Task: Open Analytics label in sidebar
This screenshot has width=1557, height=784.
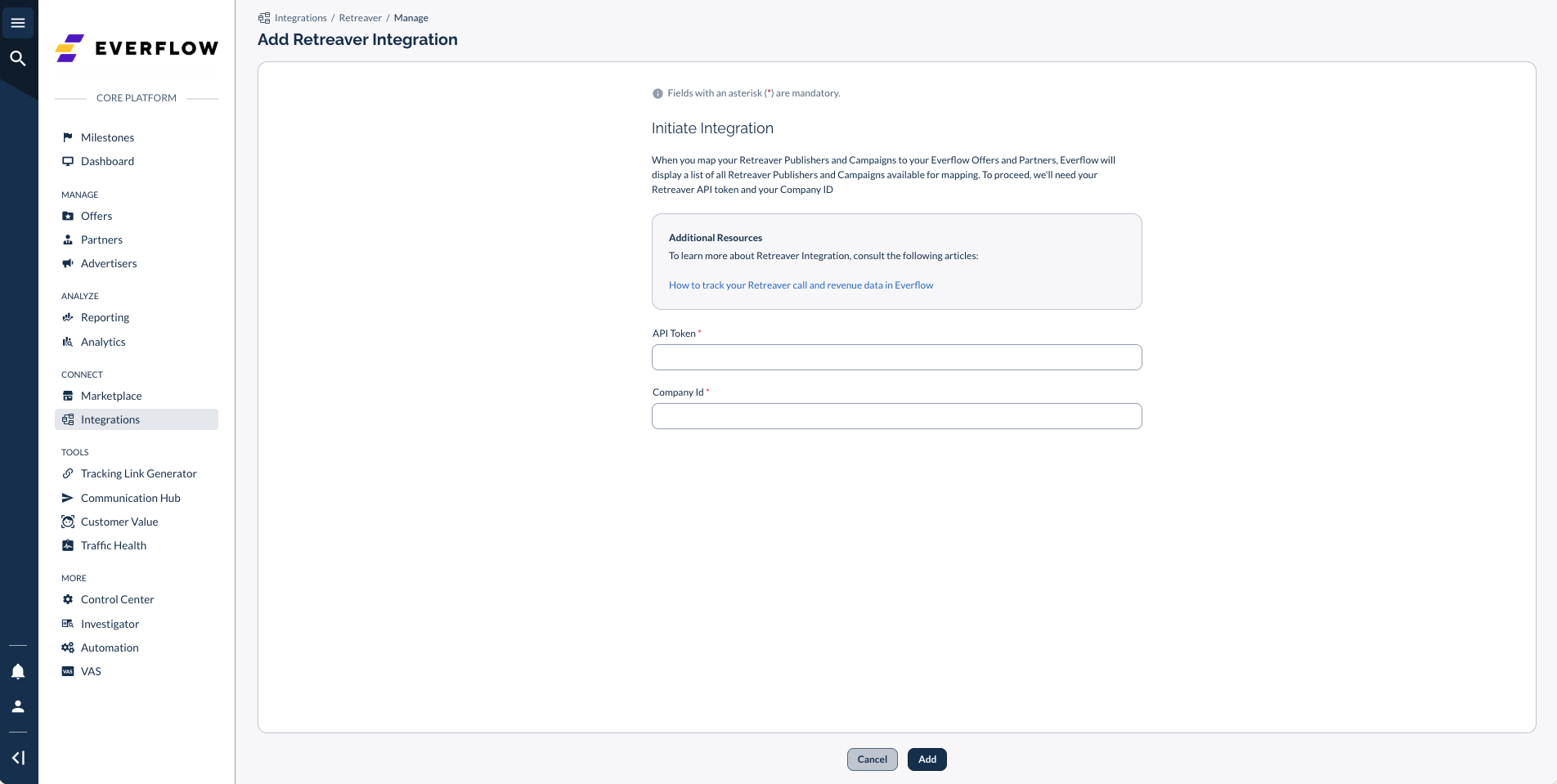Action: click(103, 342)
